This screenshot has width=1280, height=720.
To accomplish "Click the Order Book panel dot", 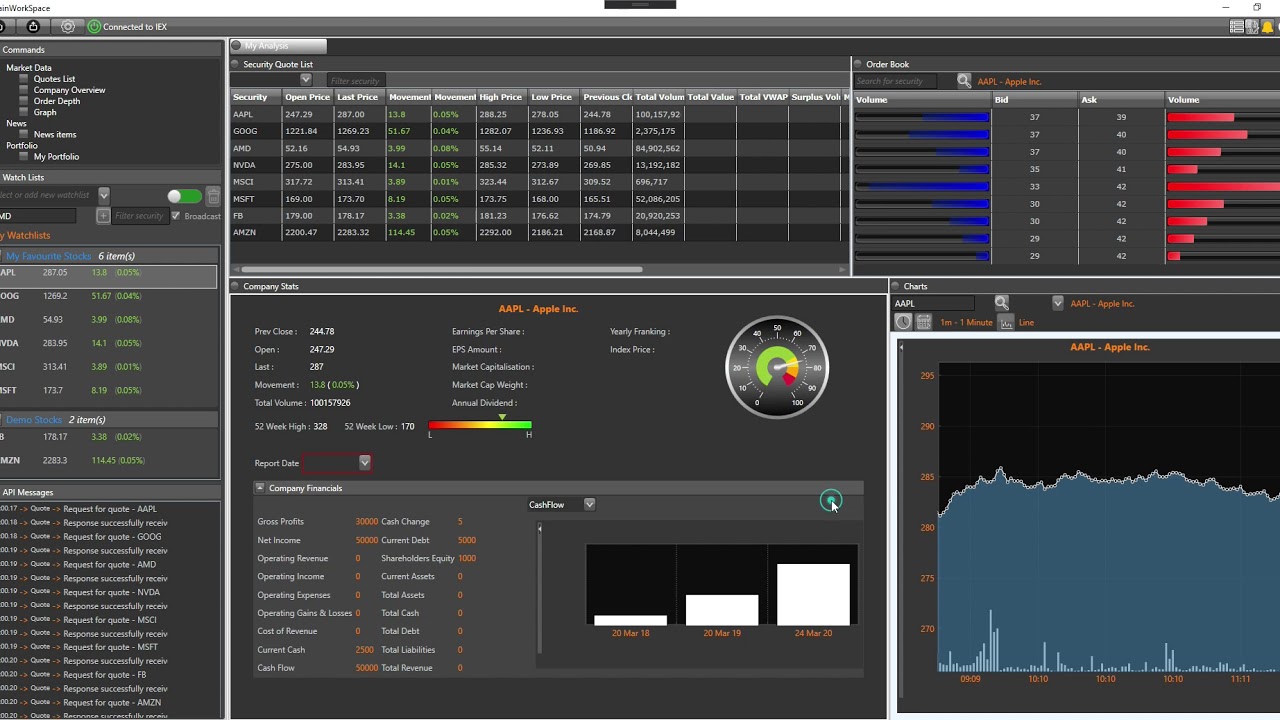I will pos(858,64).
